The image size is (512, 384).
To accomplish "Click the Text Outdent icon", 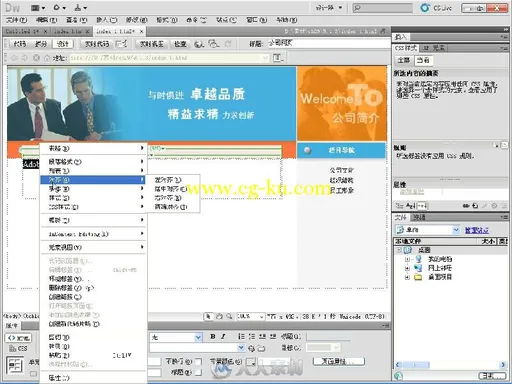I will click(x=262, y=337).
